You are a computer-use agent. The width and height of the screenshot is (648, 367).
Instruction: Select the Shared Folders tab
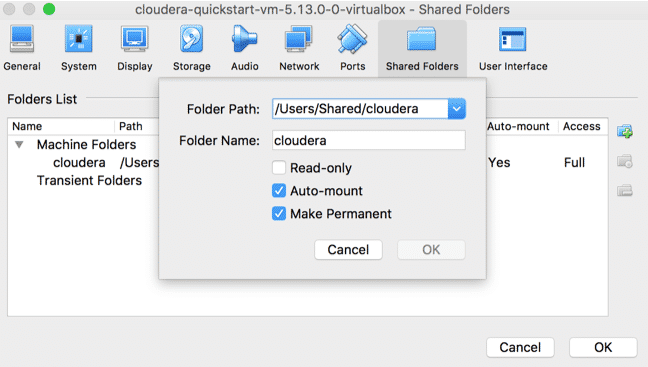[422, 49]
